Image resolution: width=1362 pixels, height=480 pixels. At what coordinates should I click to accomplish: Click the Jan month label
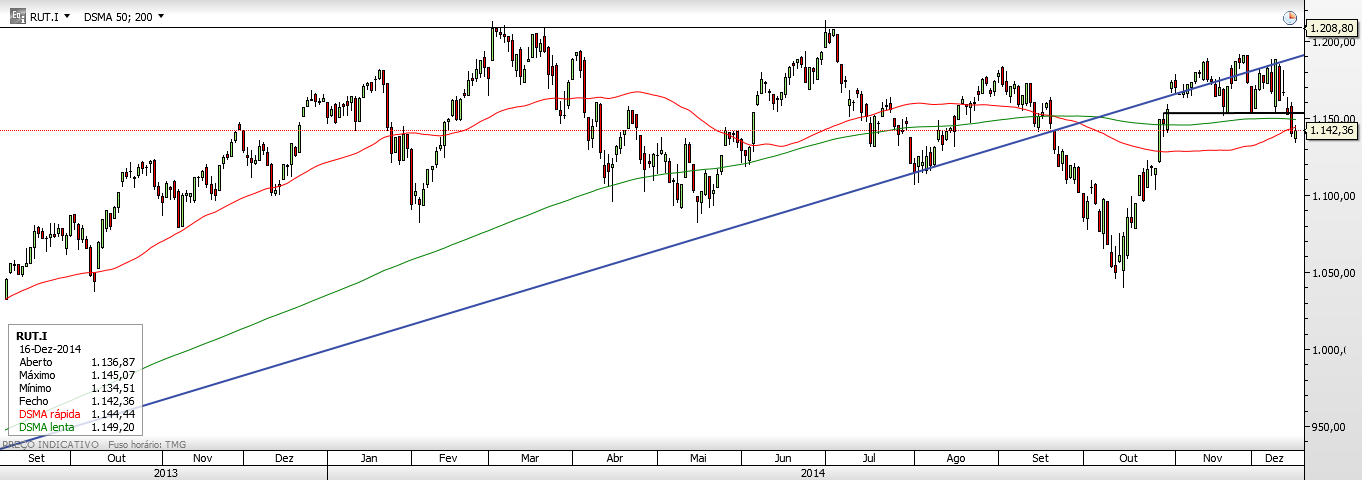[x=369, y=458]
